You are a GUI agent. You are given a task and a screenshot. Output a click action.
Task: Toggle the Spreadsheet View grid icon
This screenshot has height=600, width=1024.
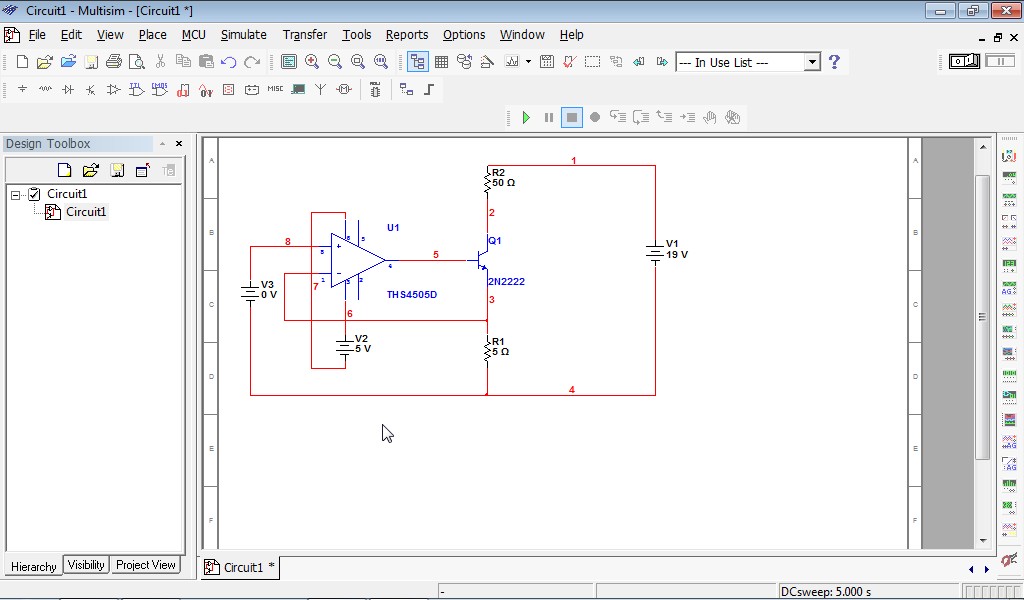pyautogui.click(x=441, y=61)
